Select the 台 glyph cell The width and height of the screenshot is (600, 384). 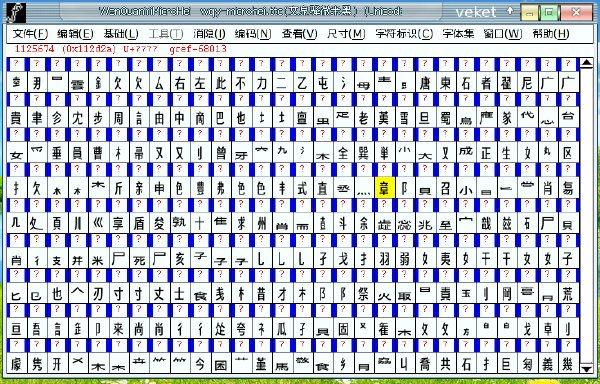[x=568, y=117]
